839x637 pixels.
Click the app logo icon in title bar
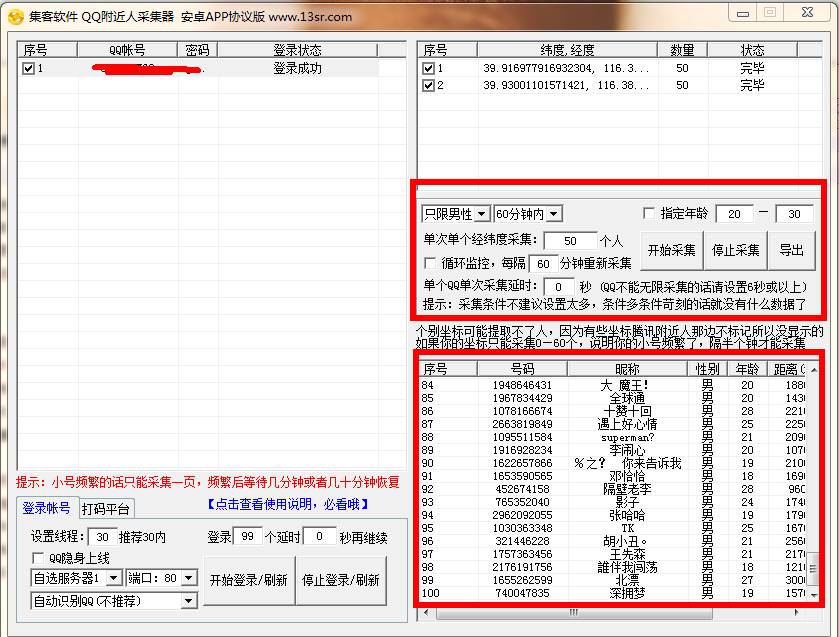pyautogui.click(x=16, y=17)
